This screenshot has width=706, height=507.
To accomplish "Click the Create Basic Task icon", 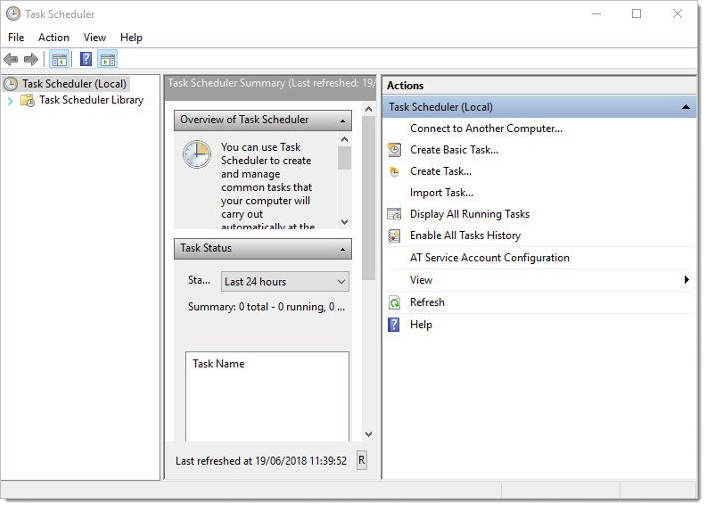I will tap(394, 150).
